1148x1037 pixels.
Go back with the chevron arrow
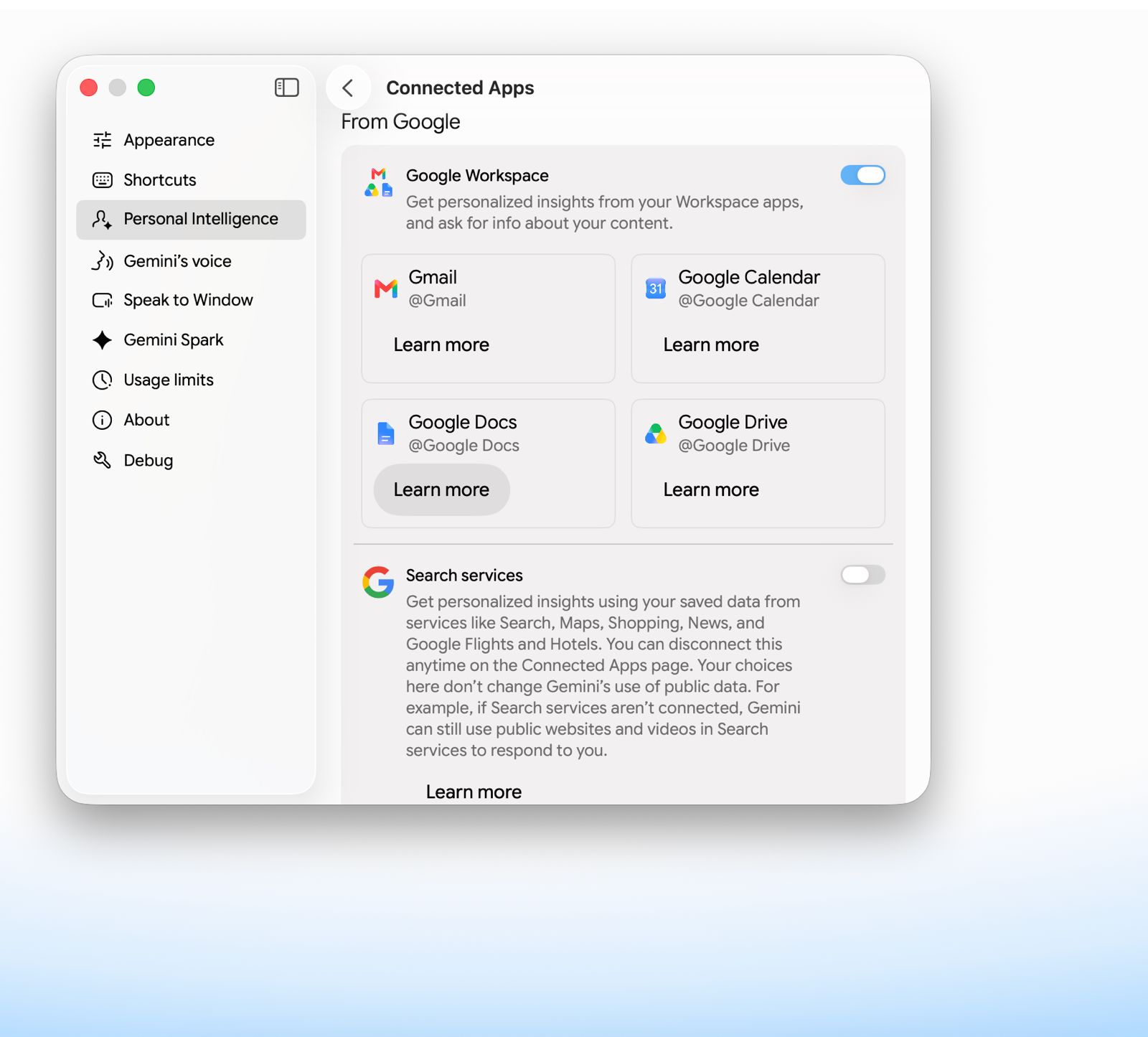(x=348, y=88)
